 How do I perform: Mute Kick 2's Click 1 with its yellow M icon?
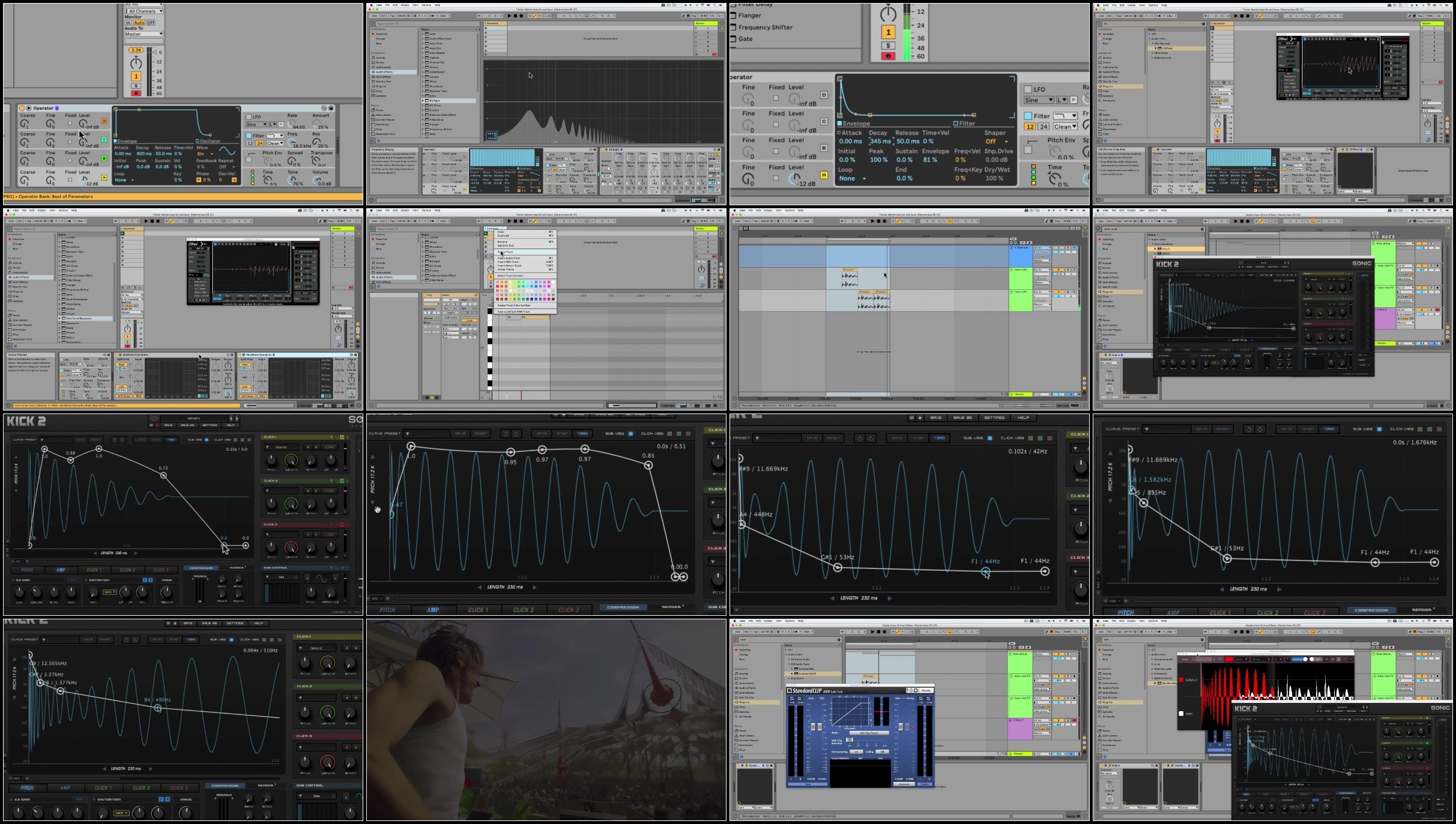(x=342, y=437)
